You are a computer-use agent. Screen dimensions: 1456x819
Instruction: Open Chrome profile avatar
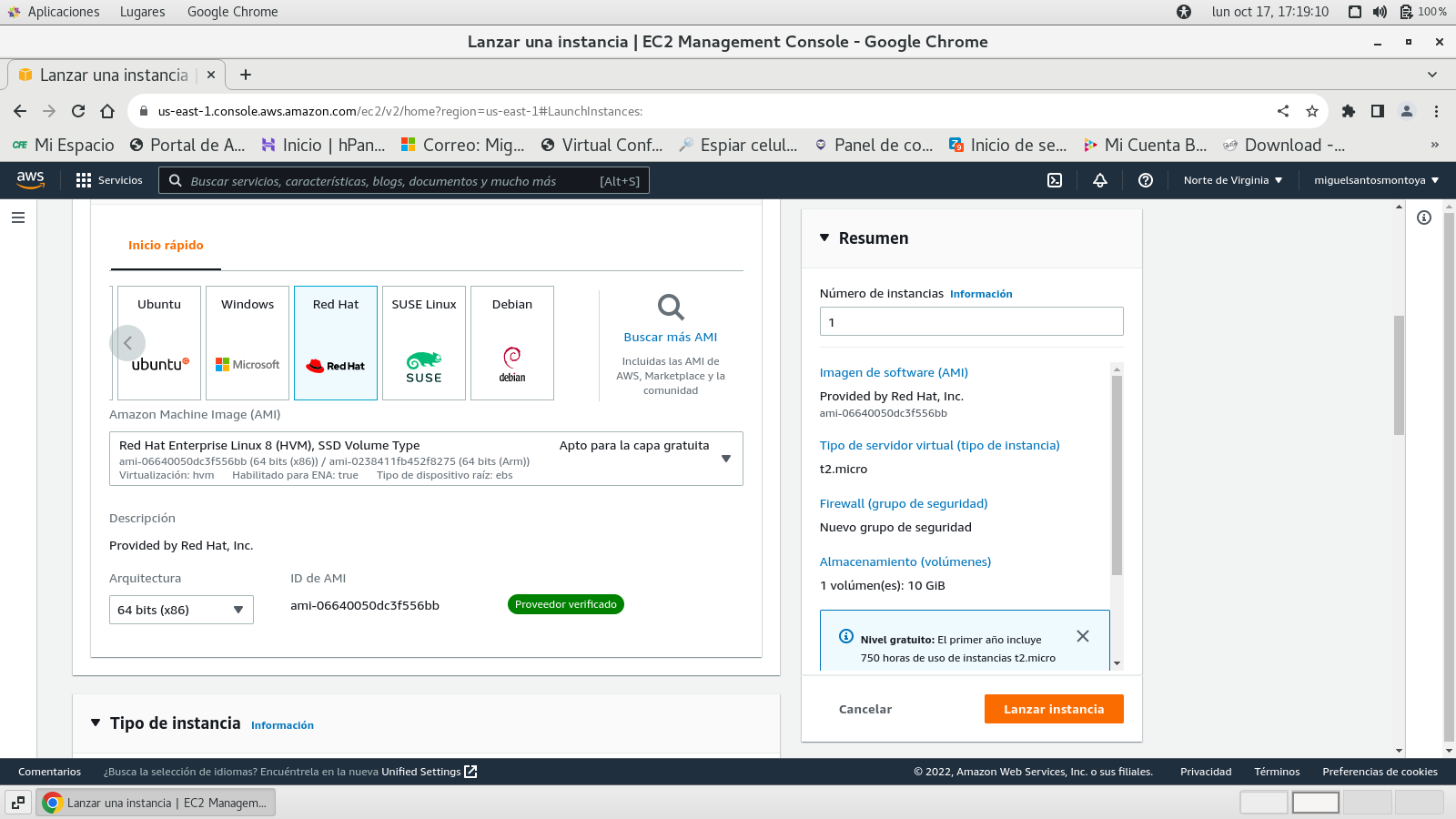pos(1407,111)
